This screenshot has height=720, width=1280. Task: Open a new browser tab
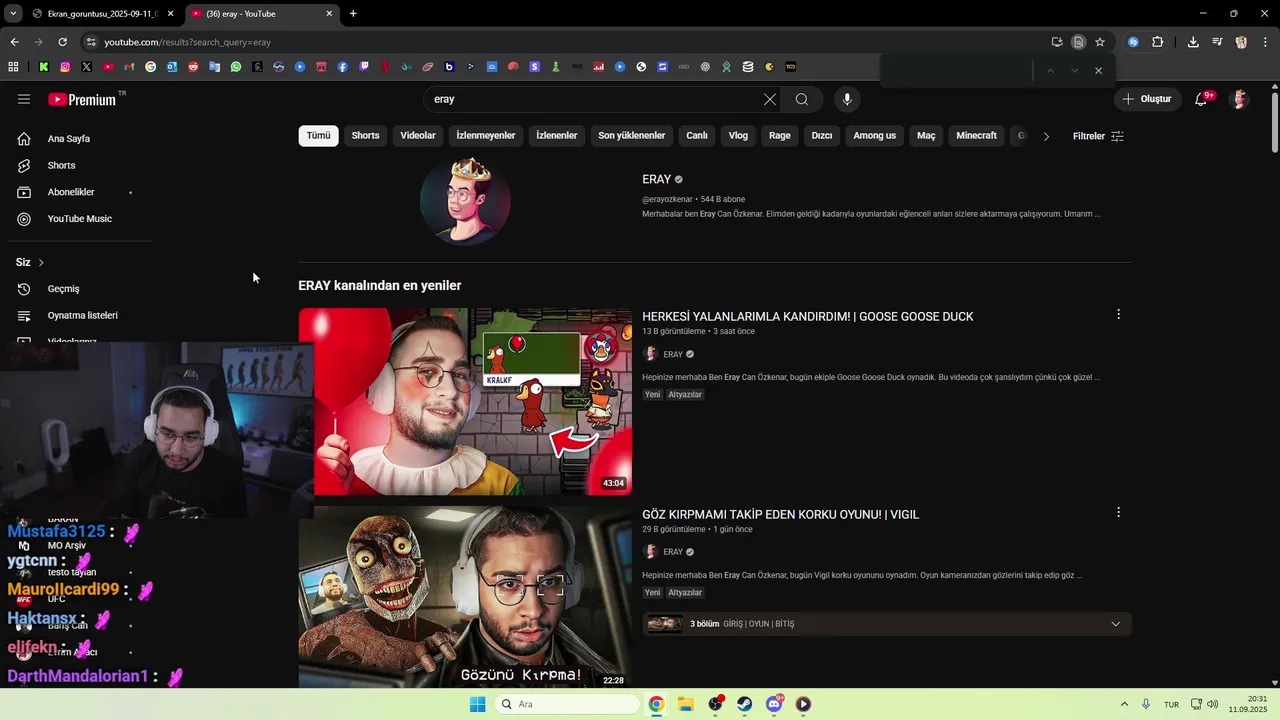(353, 14)
